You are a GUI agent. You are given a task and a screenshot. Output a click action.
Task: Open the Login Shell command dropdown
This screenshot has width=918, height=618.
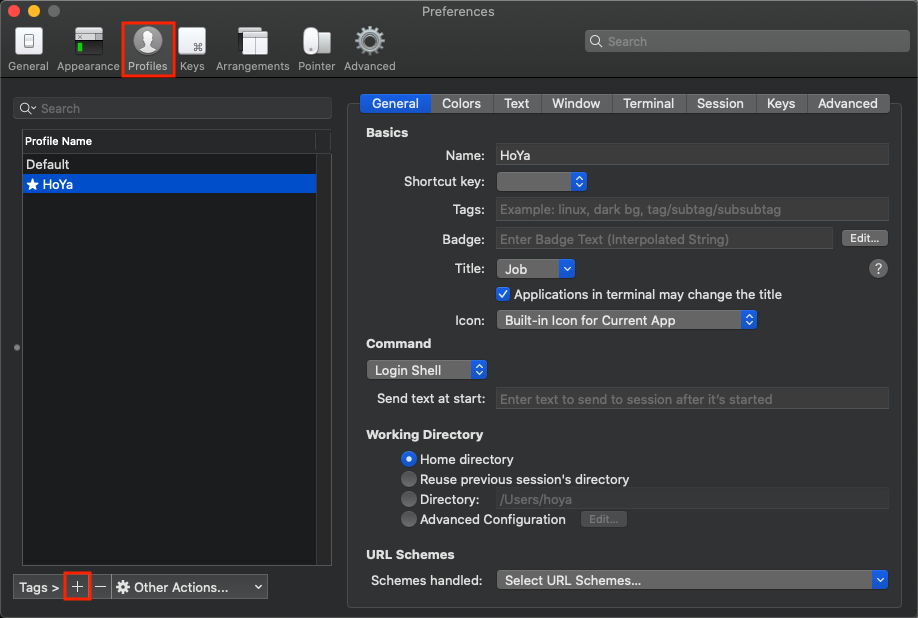tap(427, 370)
